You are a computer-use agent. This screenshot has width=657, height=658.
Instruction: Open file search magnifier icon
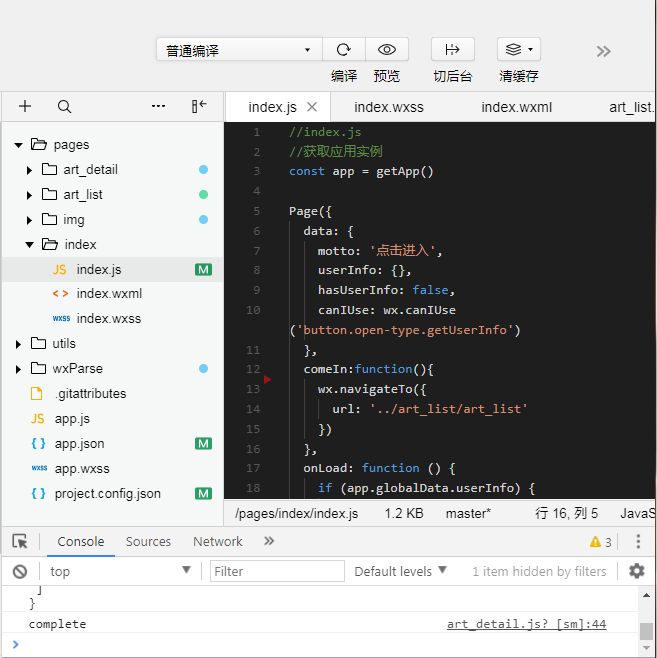[x=64, y=106]
